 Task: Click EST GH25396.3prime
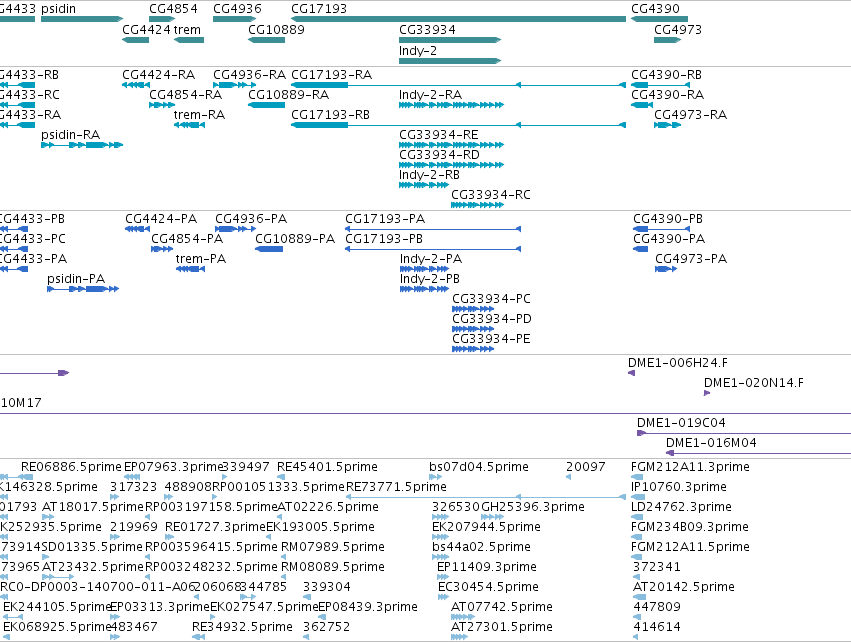tap(533, 507)
